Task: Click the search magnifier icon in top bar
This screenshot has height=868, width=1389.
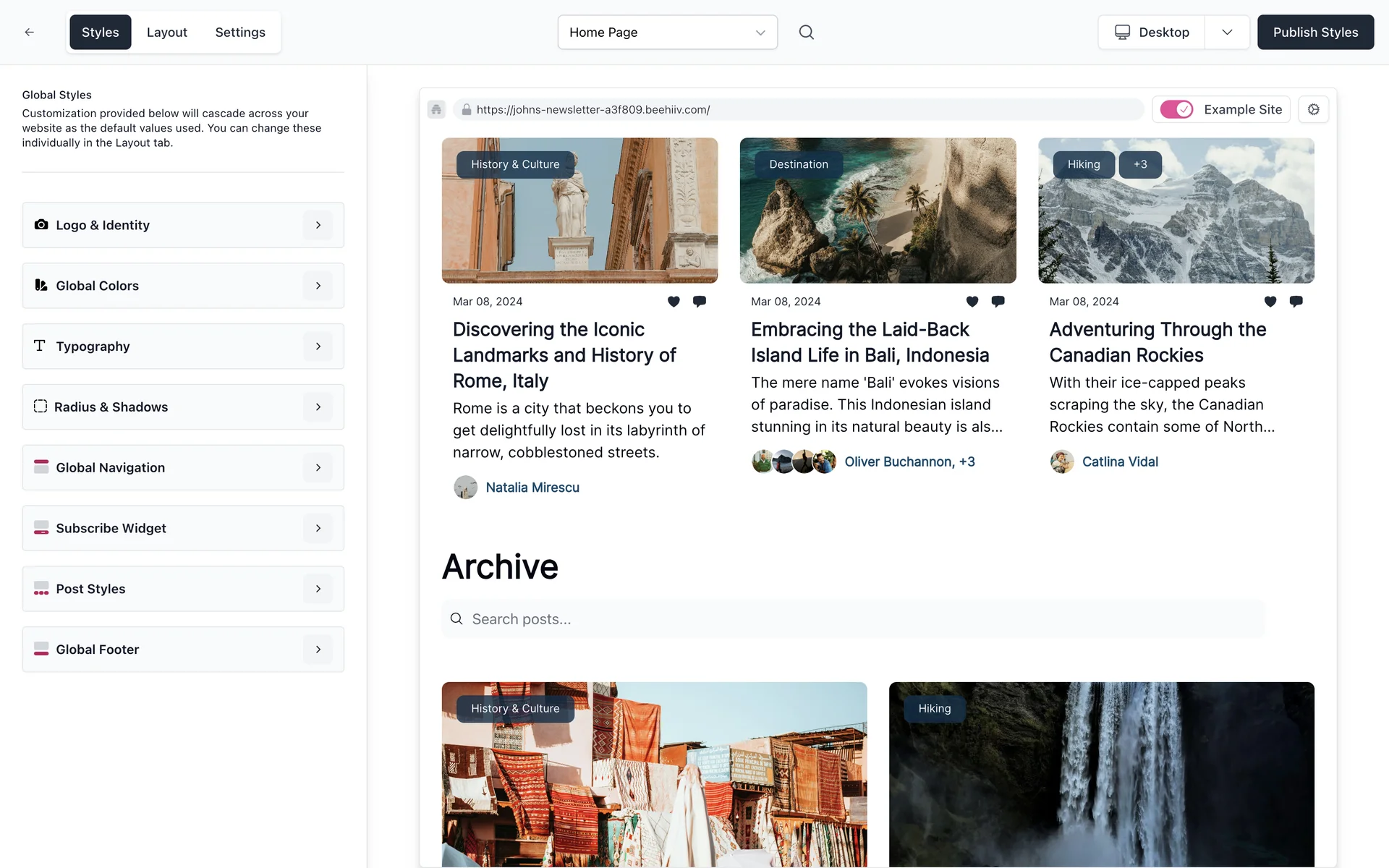Action: (806, 32)
